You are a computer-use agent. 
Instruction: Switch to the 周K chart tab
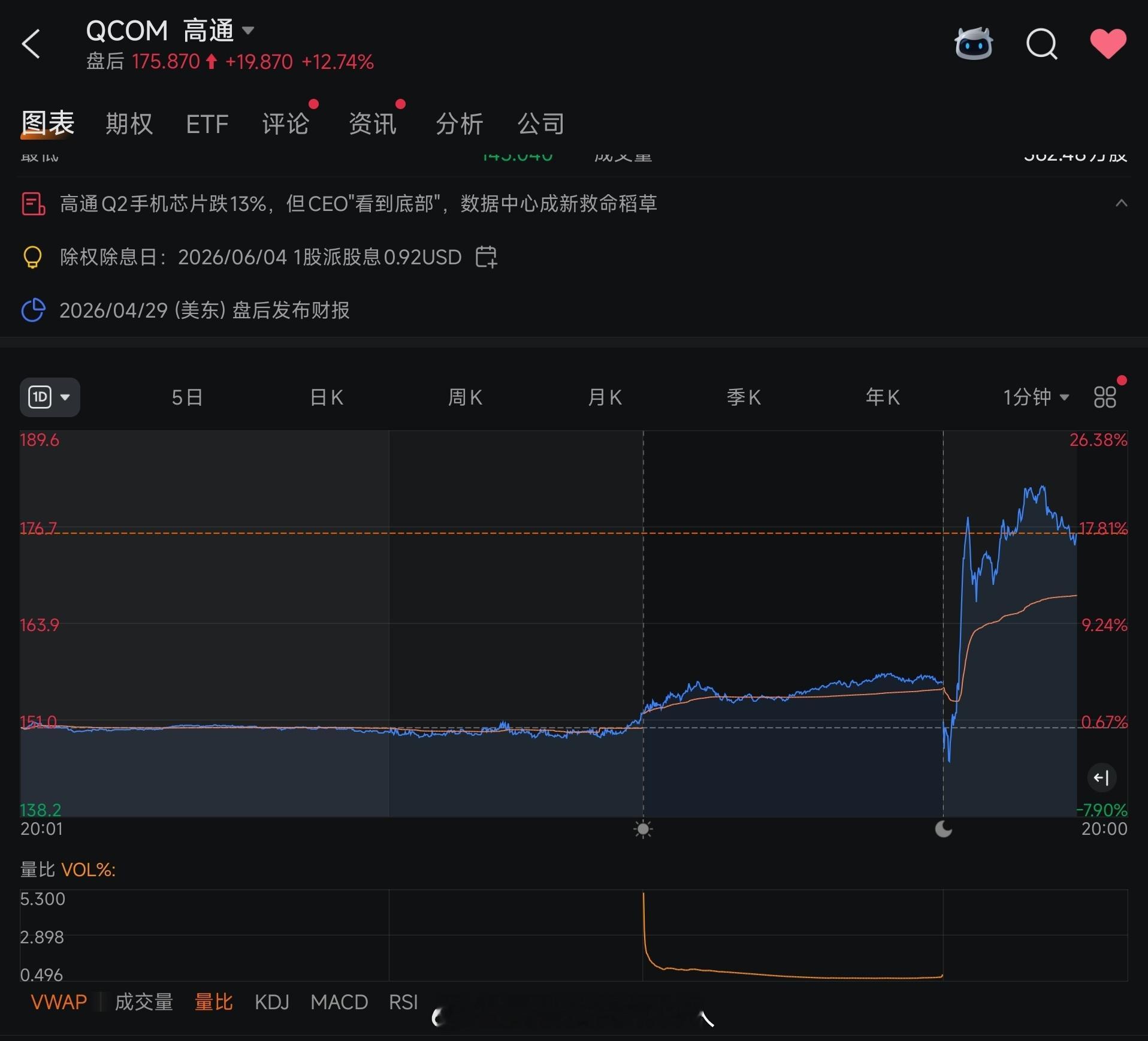(466, 397)
